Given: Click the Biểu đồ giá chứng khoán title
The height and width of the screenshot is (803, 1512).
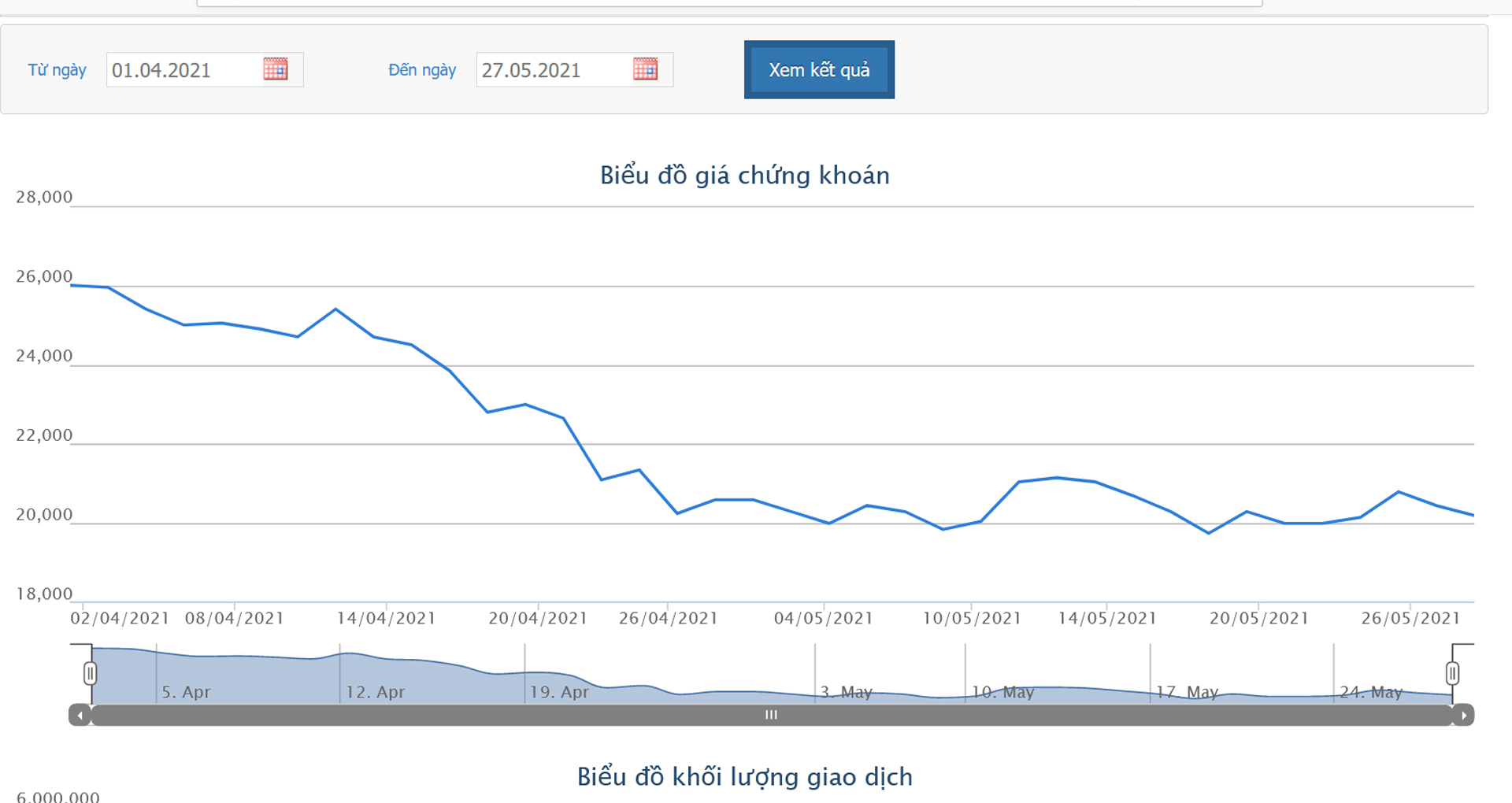Looking at the screenshot, I should [x=744, y=175].
